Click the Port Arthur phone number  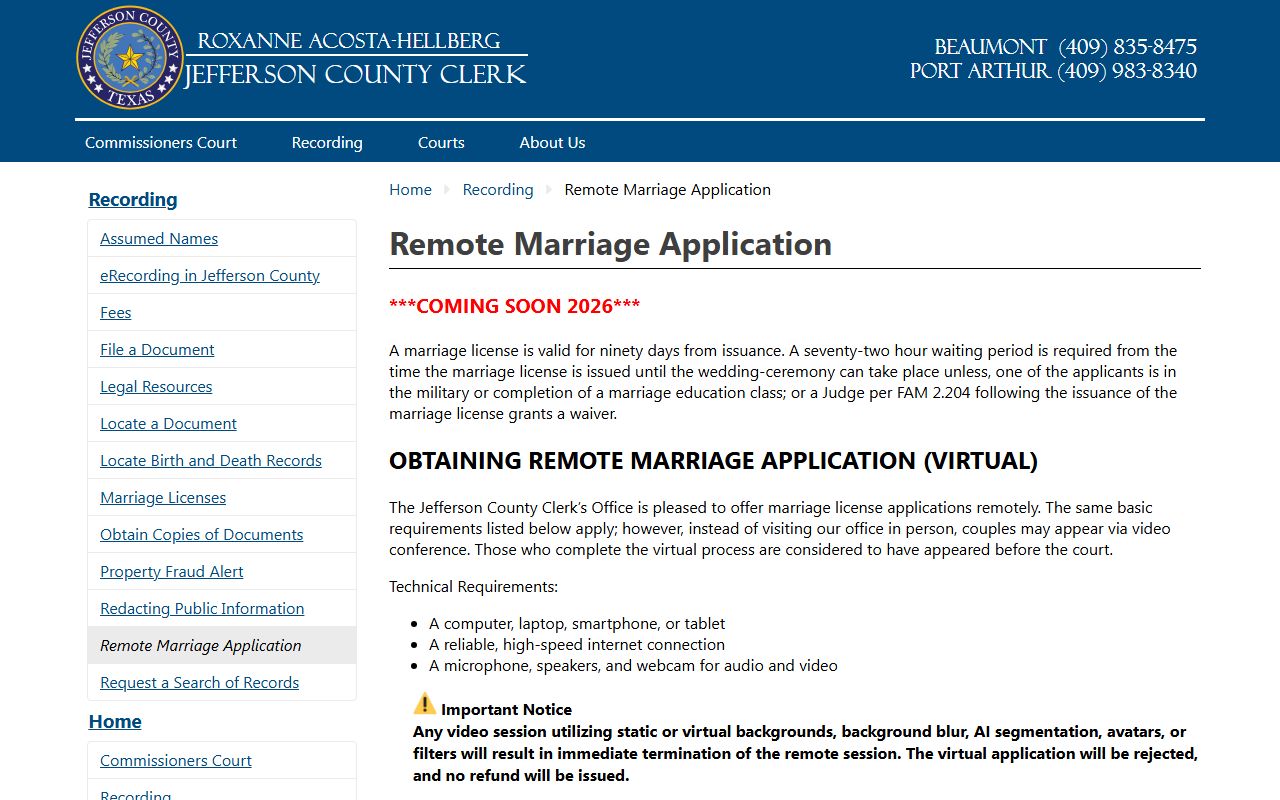click(x=1127, y=71)
